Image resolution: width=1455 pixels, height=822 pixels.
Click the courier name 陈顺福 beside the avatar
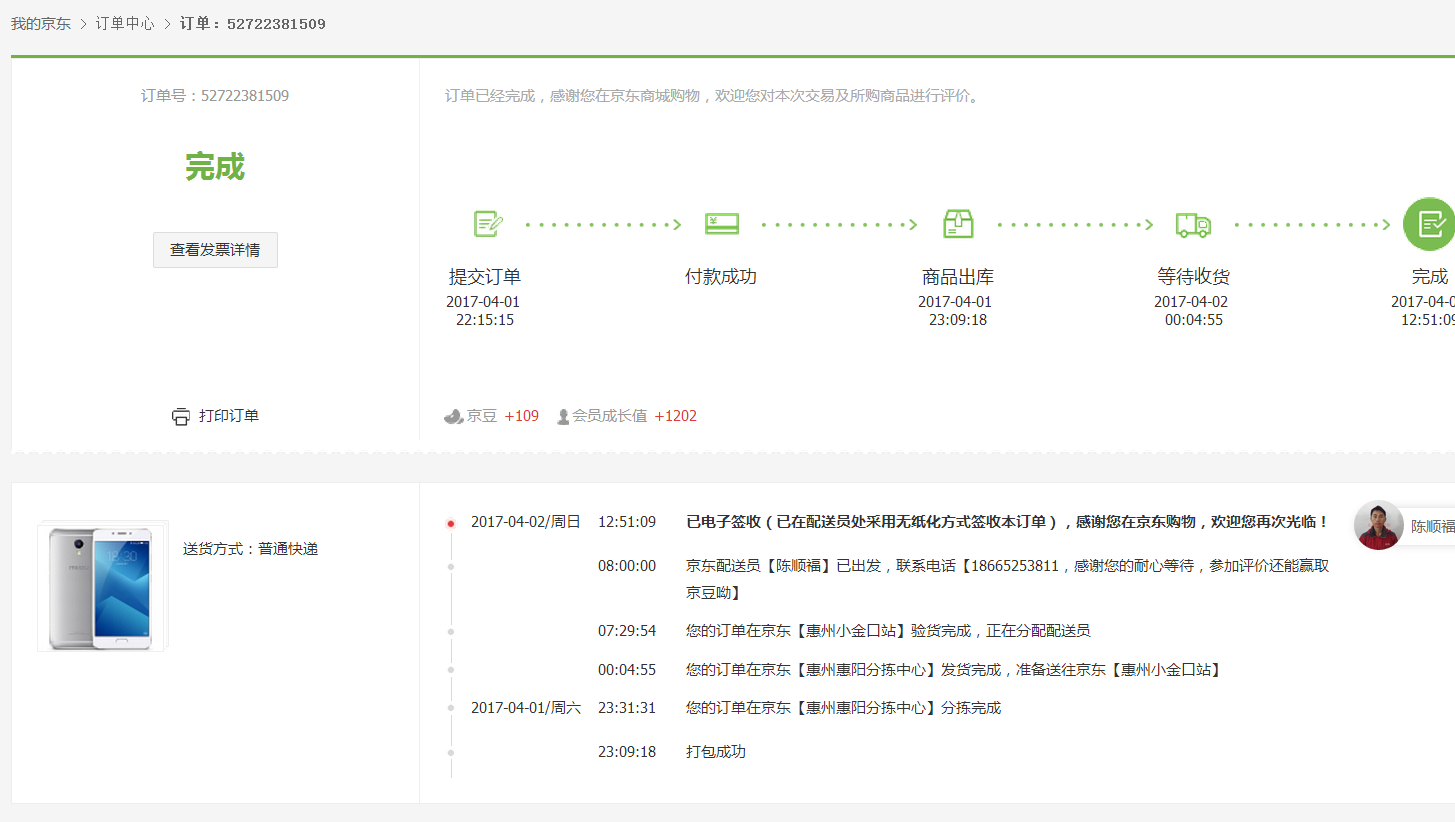(x=1433, y=526)
